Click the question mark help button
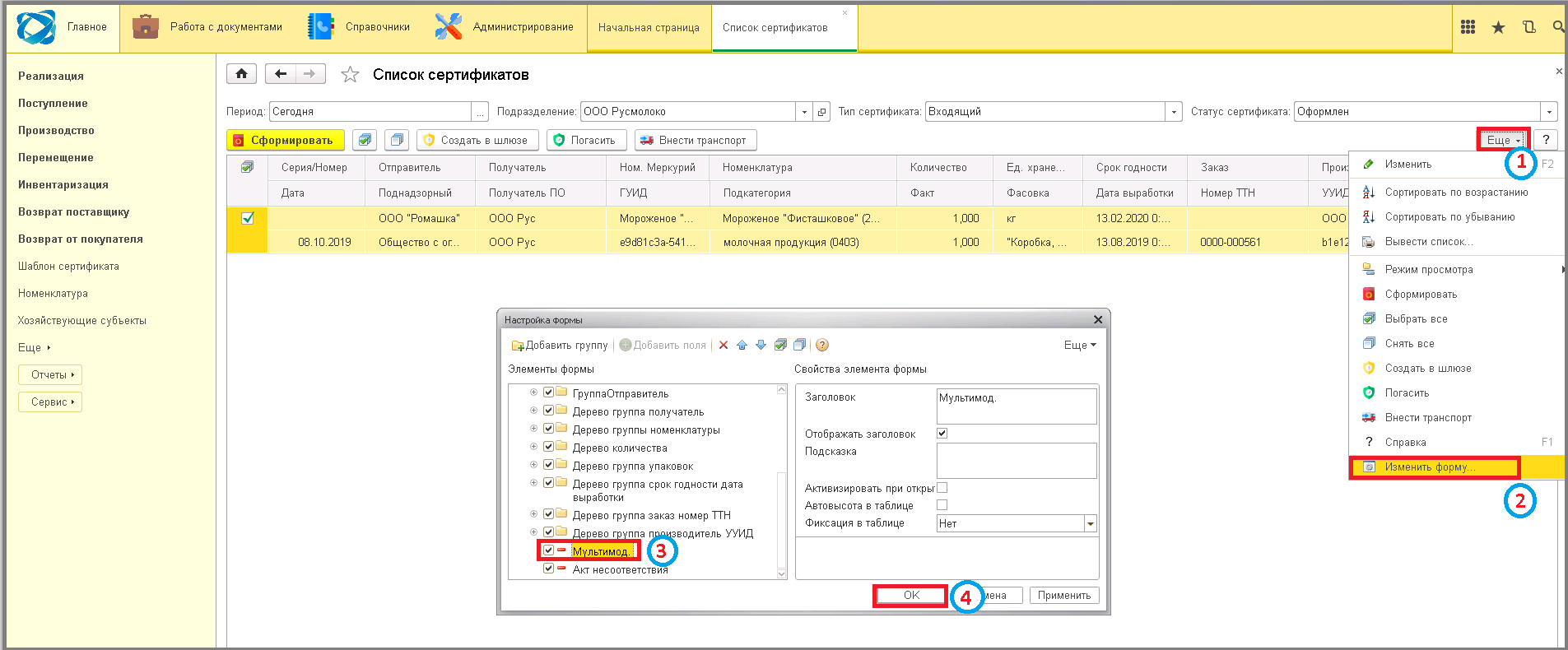The image size is (1568, 650). (1546, 140)
